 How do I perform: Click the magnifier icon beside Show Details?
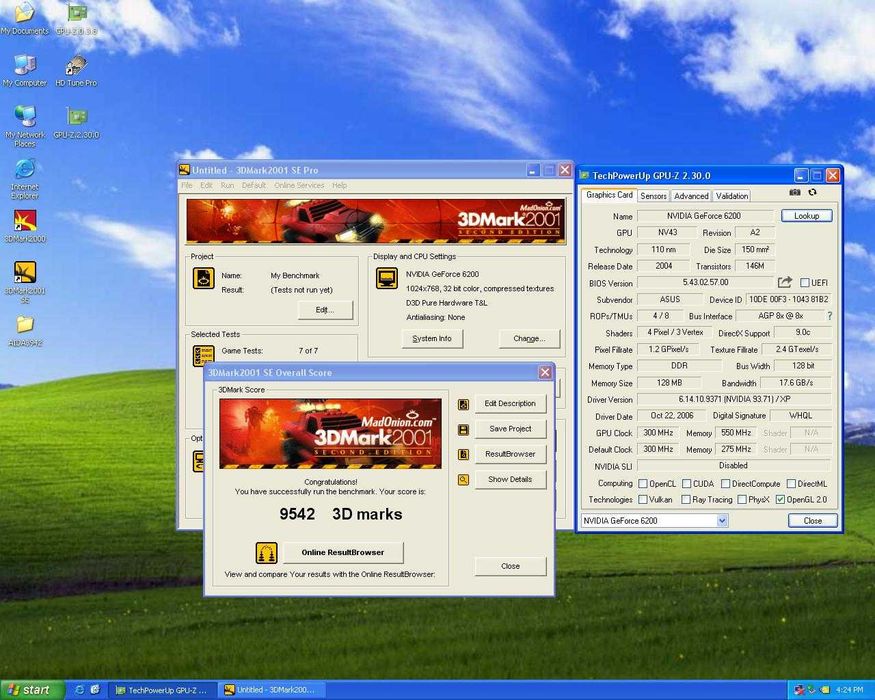[x=463, y=480]
